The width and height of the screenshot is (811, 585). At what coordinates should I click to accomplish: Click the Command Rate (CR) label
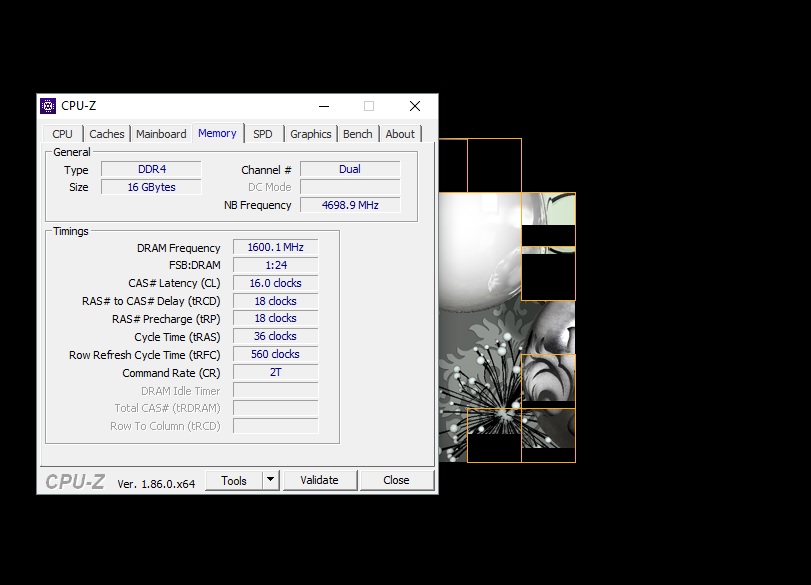(x=171, y=373)
